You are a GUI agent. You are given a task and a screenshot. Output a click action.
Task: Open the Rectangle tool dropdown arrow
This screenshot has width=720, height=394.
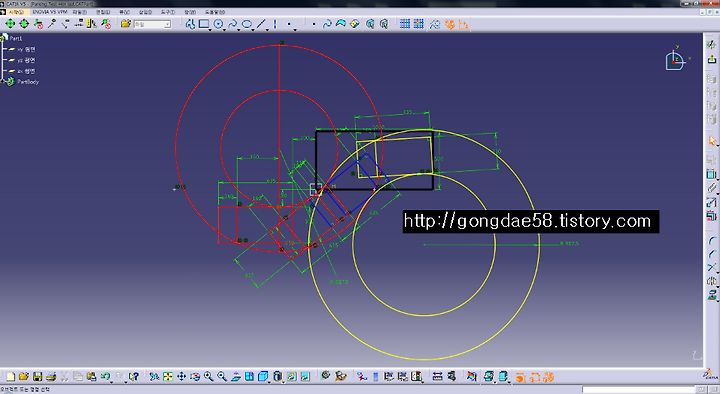[210, 29]
